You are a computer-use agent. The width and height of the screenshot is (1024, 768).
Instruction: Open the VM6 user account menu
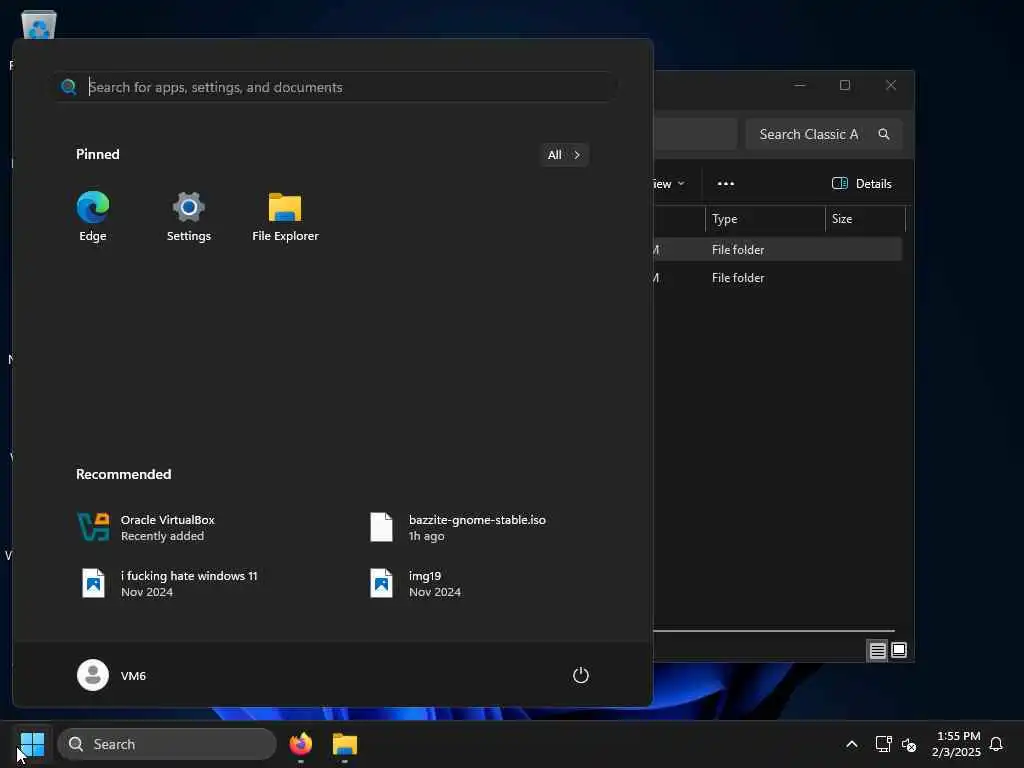[x=111, y=675]
